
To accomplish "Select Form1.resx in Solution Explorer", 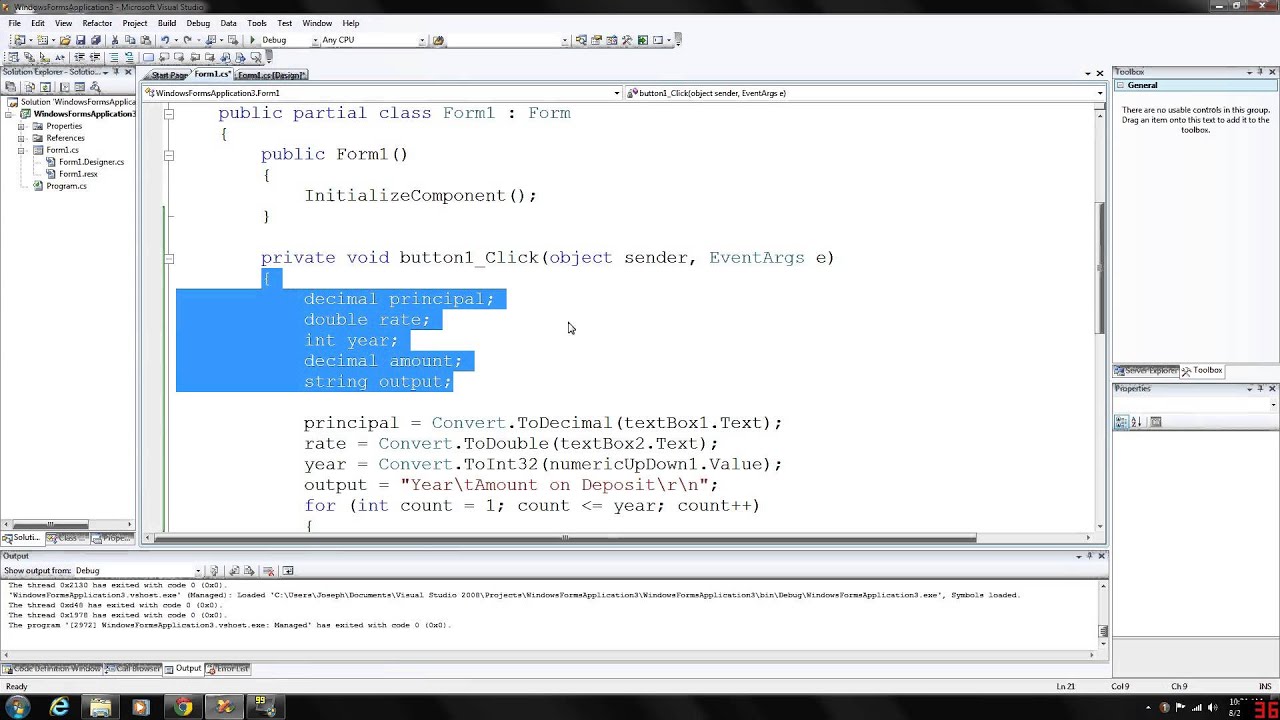I will pos(78,174).
